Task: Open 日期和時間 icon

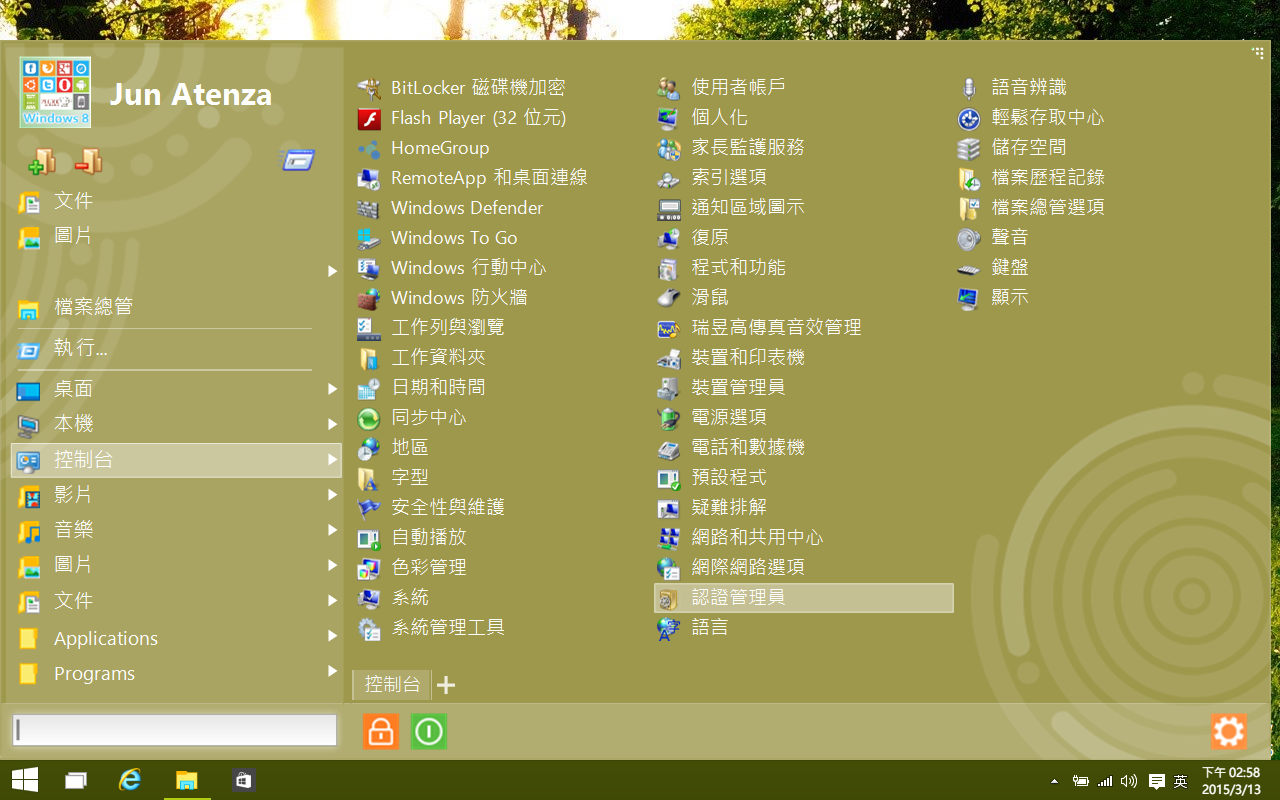Action: pos(369,388)
